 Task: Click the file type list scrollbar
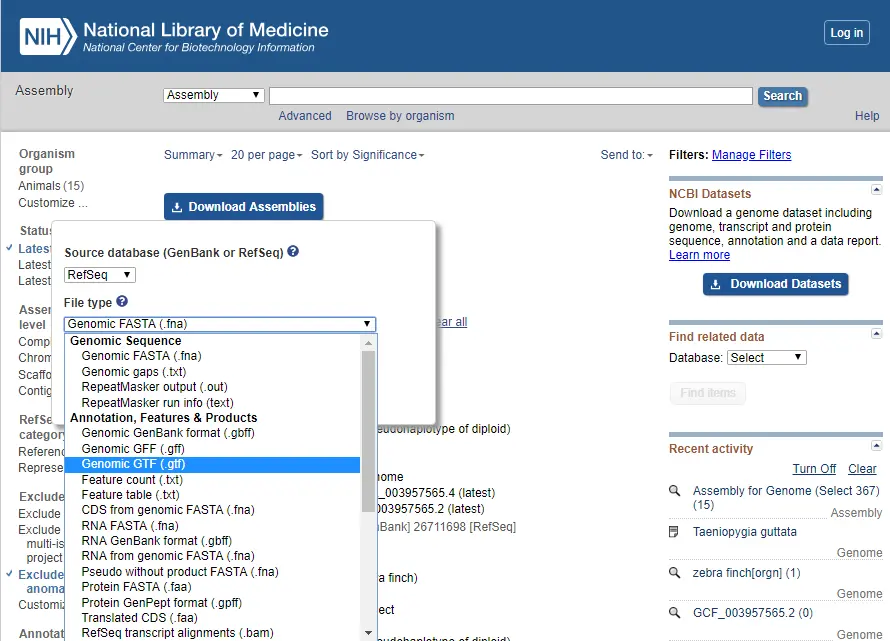click(x=369, y=480)
